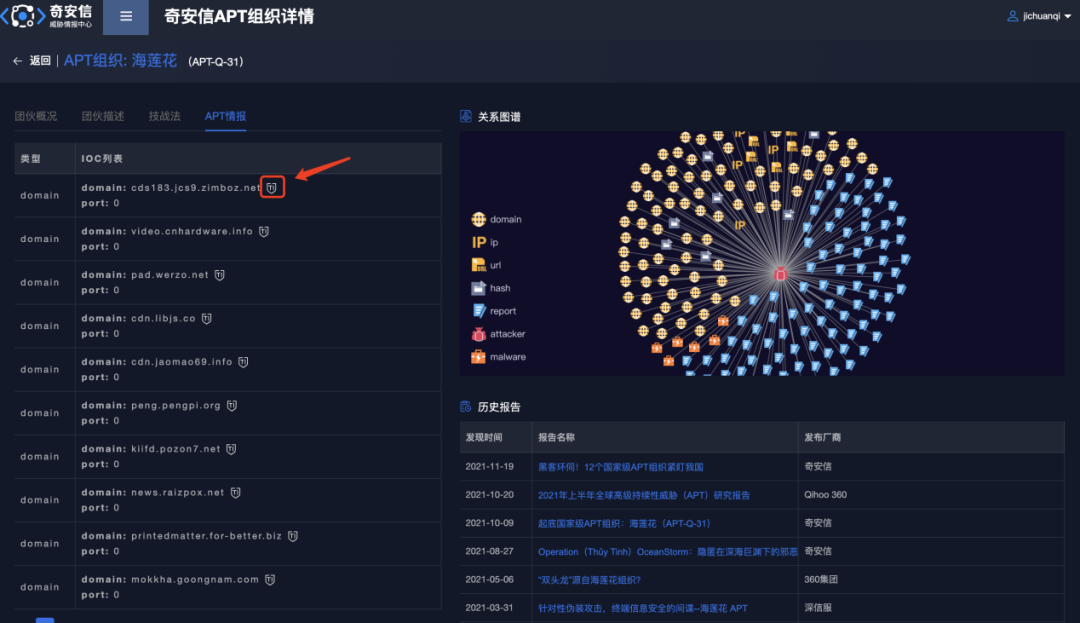Image resolution: width=1080 pixels, height=623 pixels.
Task: Open the hamburger menu button
Action: click(125, 17)
